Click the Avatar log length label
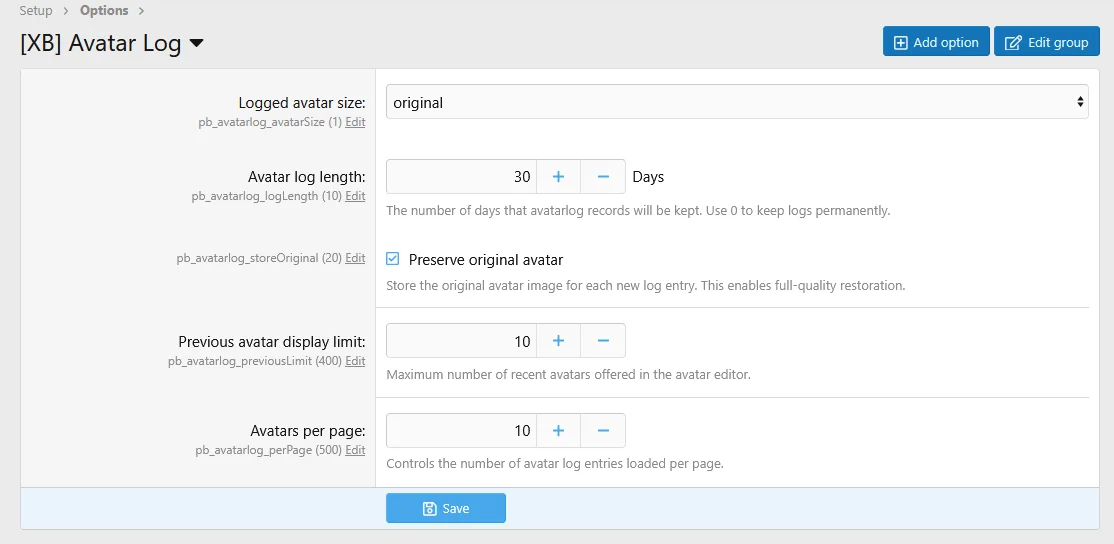This screenshot has width=1114, height=544. (x=307, y=177)
